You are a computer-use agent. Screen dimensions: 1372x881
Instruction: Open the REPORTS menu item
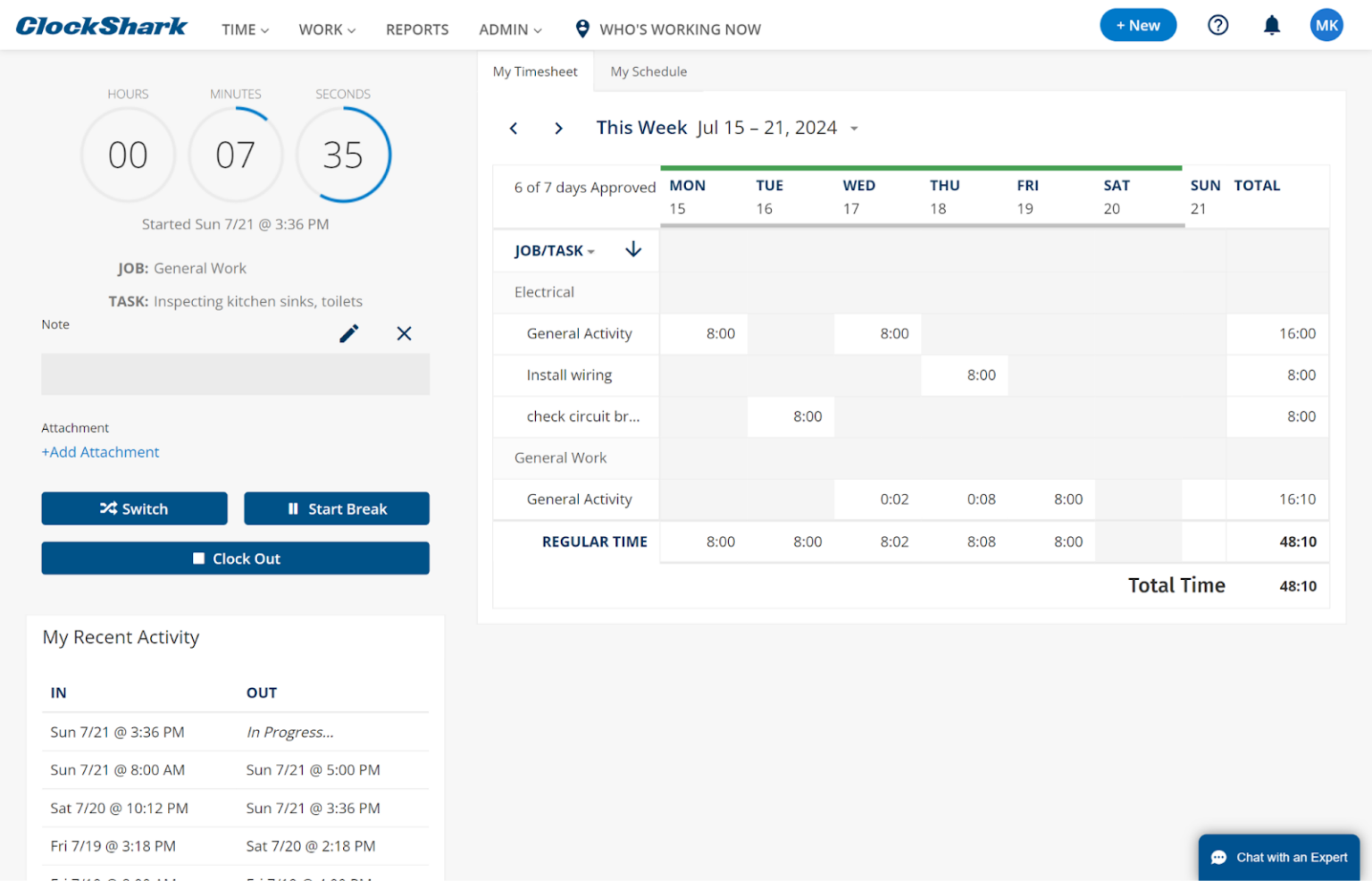417,29
